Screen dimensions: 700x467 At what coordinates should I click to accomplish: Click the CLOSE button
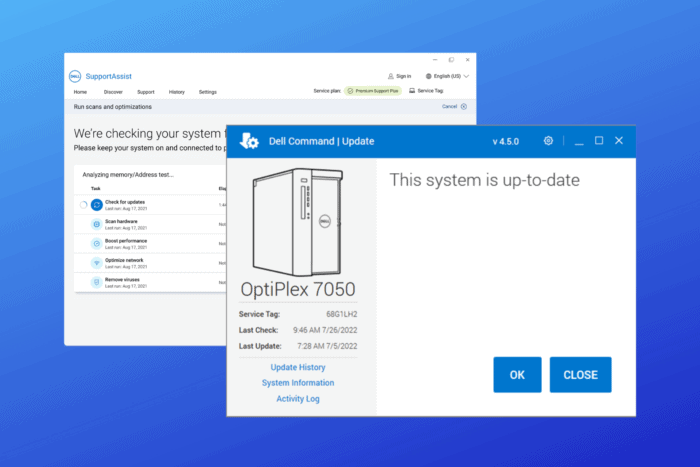(580, 375)
